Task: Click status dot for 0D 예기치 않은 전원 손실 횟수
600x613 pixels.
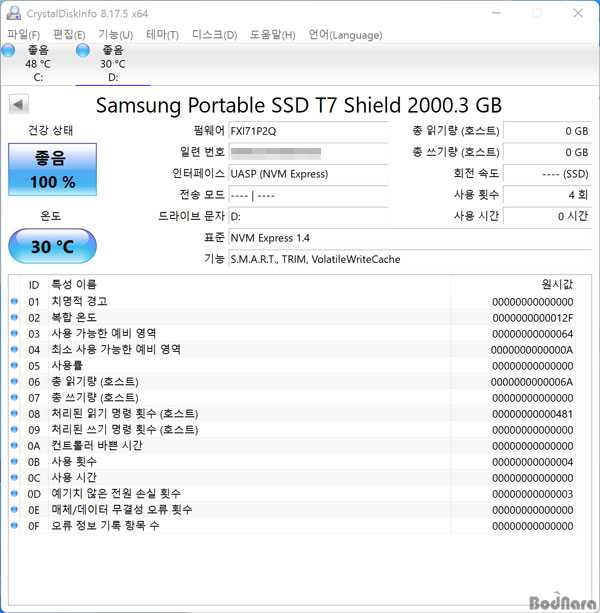Action: (x=14, y=493)
